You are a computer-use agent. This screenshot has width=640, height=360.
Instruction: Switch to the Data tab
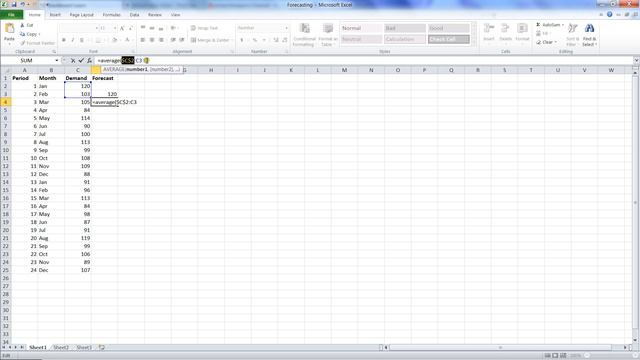134,15
